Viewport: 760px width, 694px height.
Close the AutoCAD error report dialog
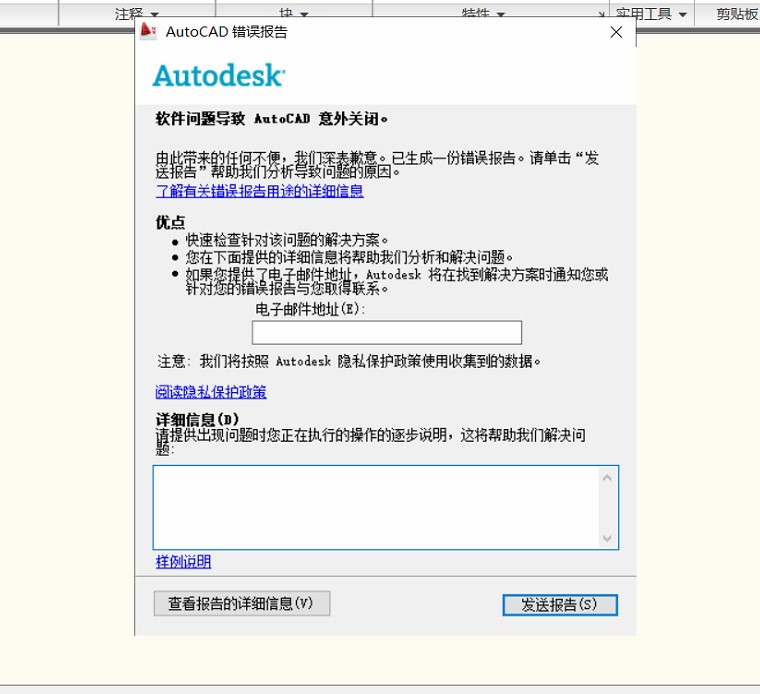616,32
